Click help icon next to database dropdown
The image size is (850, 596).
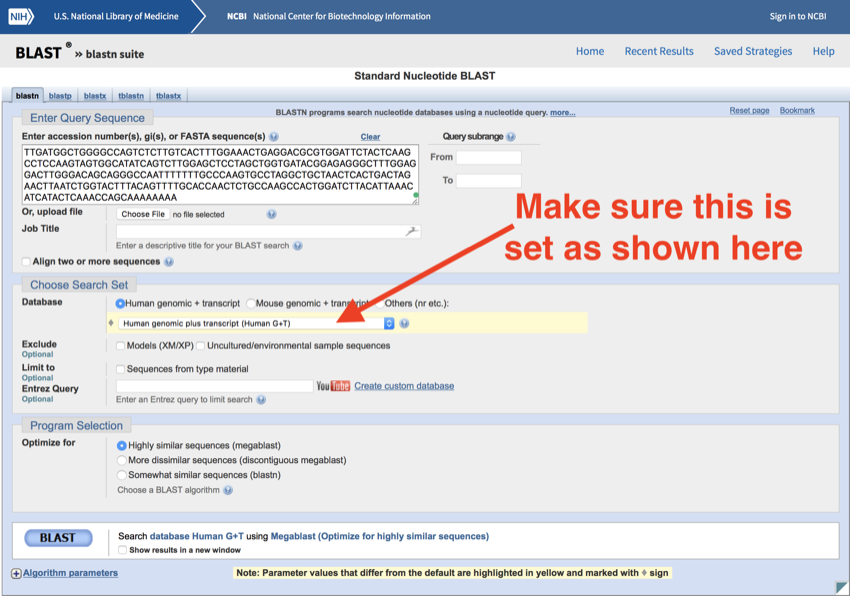(x=404, y=324)
